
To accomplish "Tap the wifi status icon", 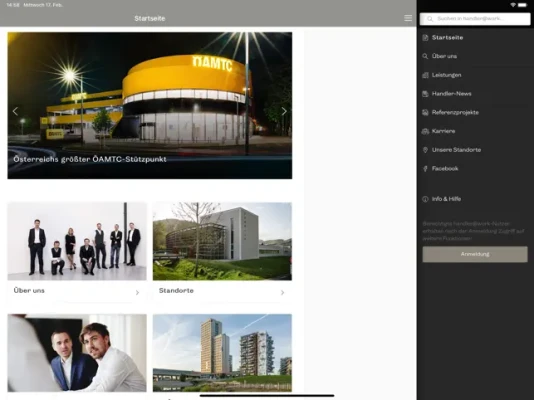I will click(x=513, y=5).
